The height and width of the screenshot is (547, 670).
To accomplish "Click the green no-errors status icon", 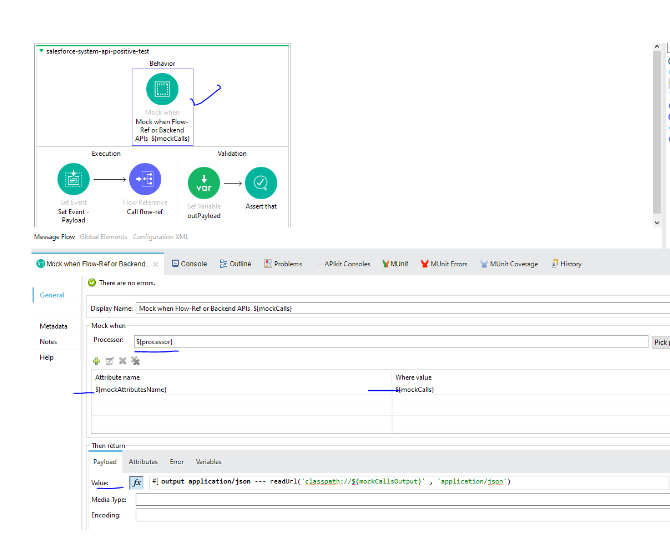I will pyautogui.click(x=91, y=282).
